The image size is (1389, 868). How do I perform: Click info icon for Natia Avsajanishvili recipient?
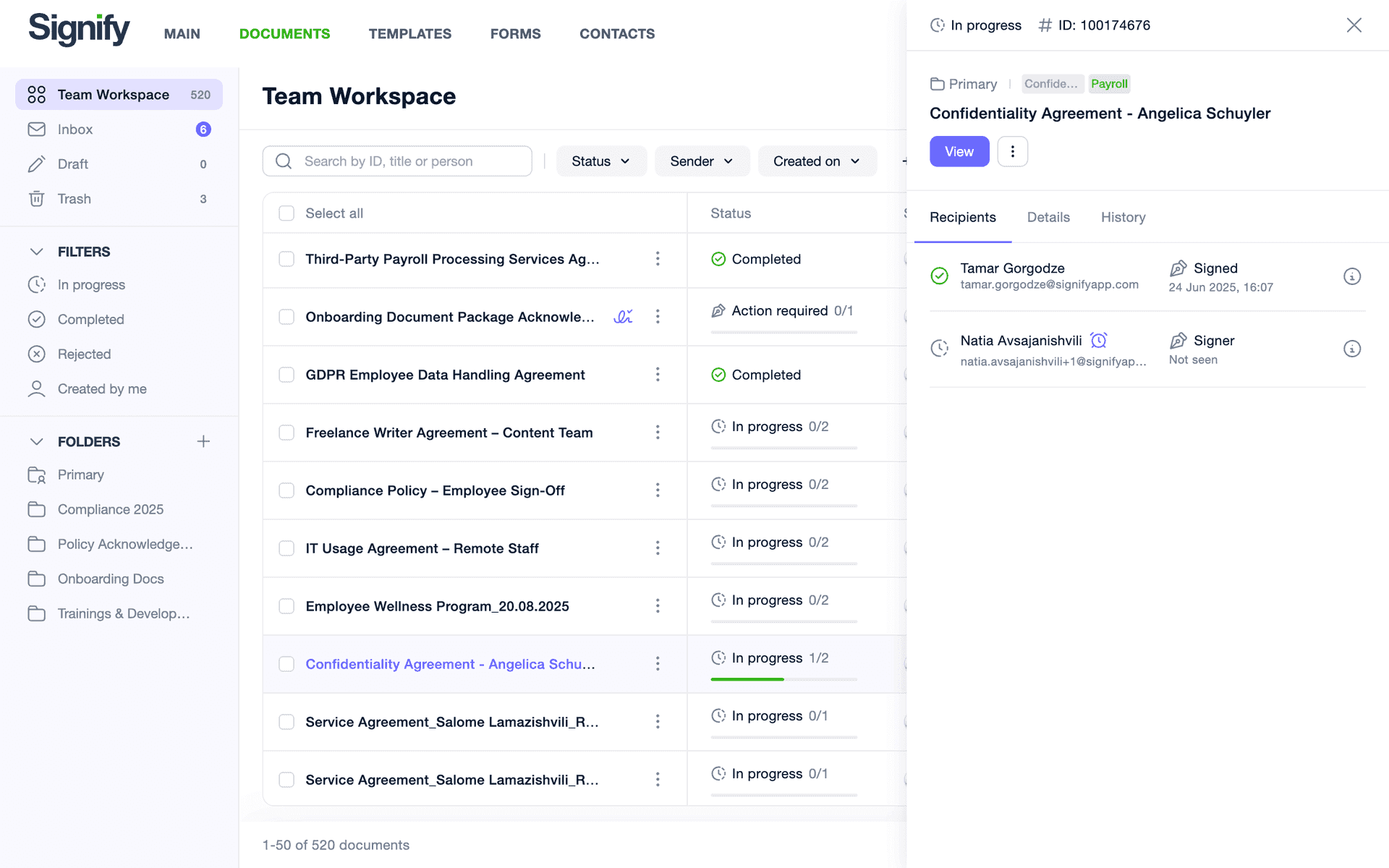point(1351,349)
